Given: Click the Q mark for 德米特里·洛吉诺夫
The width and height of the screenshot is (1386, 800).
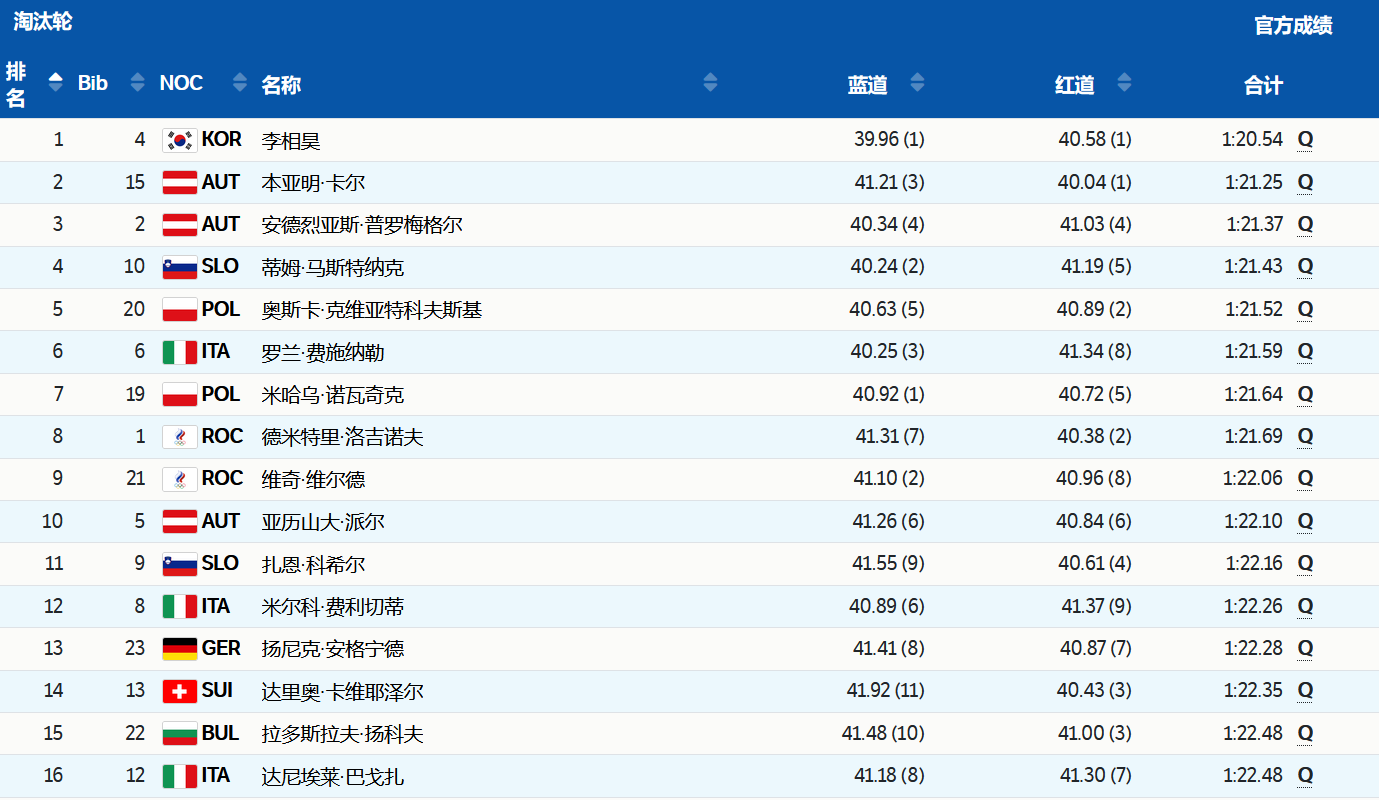Looking at the screenshot, I should (x=1305, y=437).
